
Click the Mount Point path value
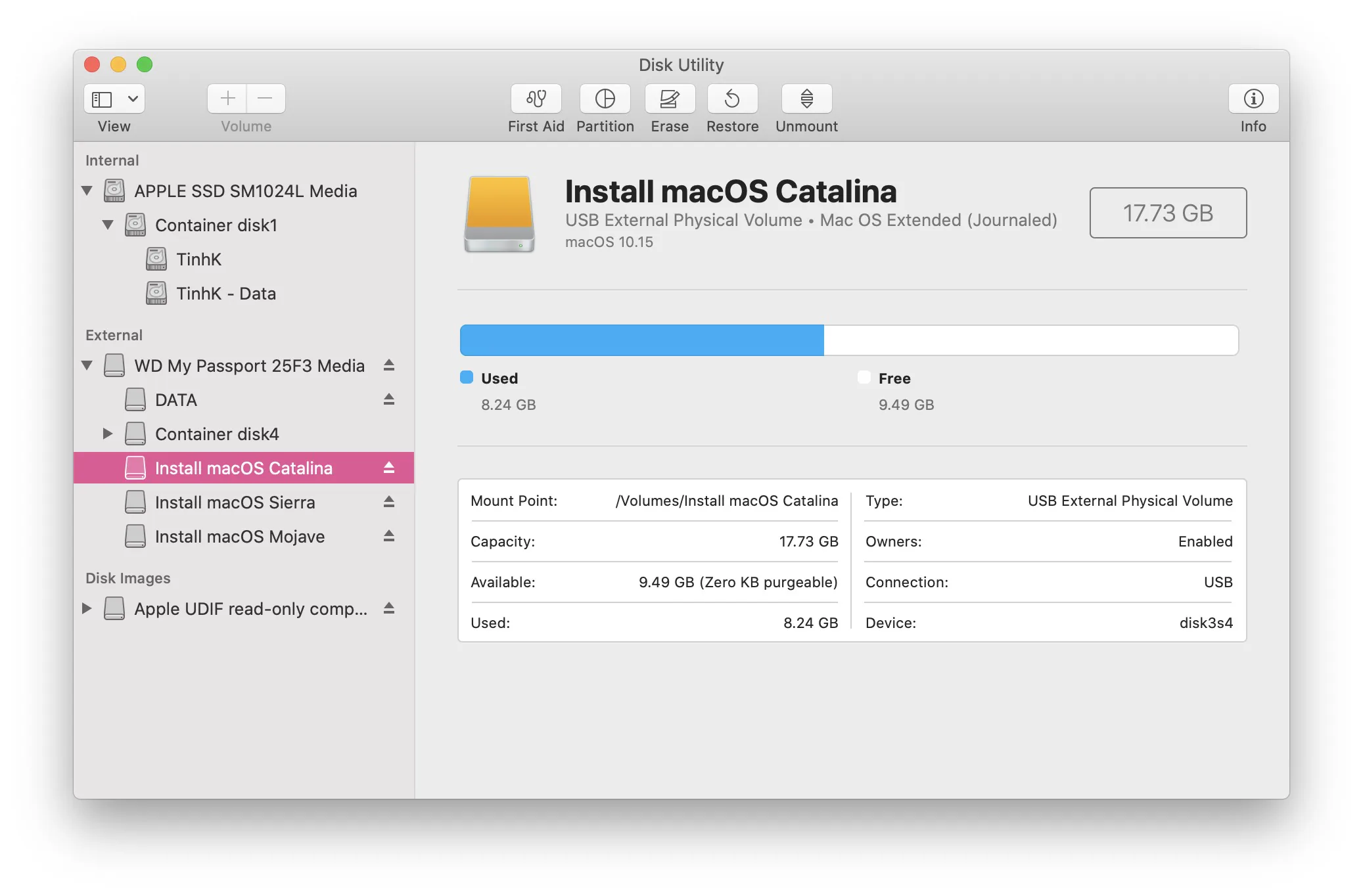point(727,501)
